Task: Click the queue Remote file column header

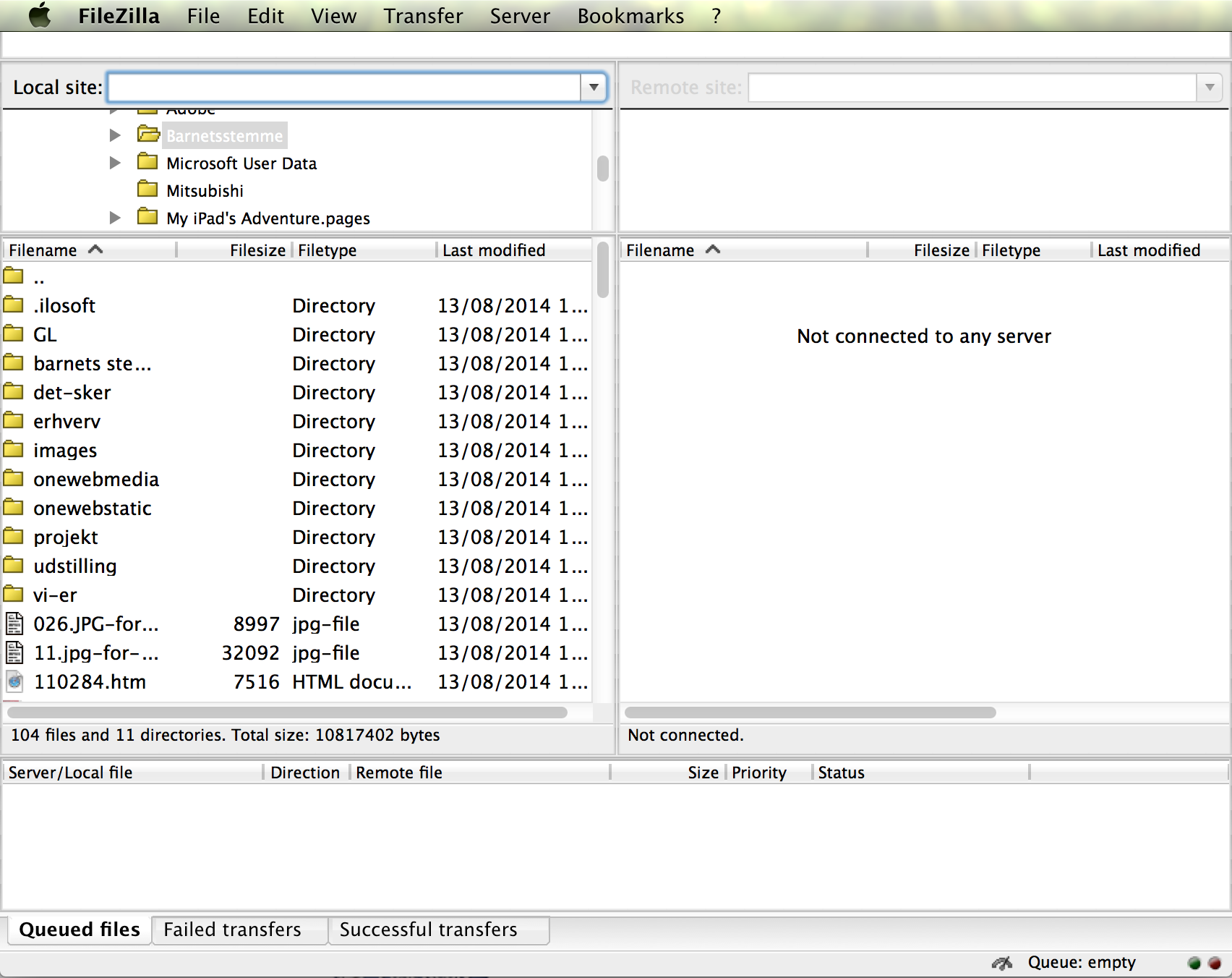Action: point(480,773)
